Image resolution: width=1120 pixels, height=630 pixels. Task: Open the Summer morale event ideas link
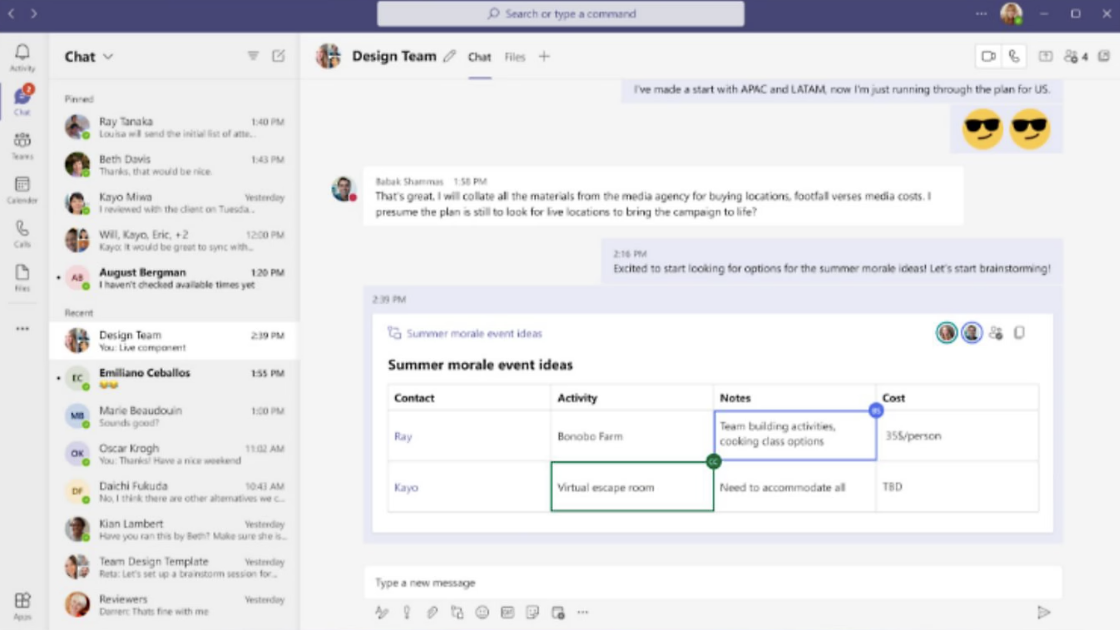[473, 333]
